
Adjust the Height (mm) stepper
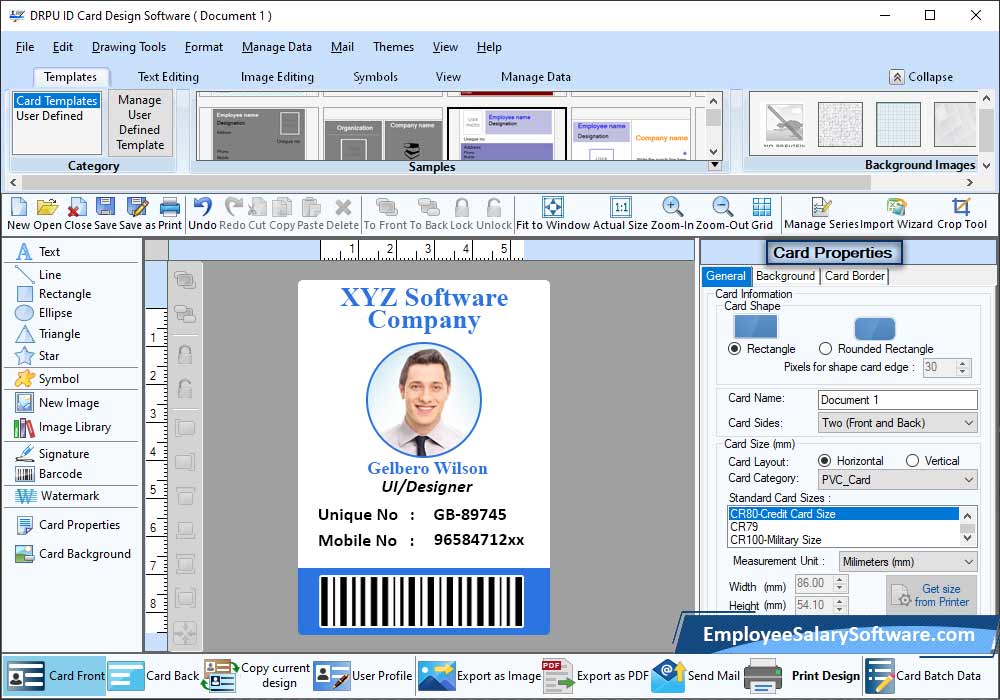click(x=839, y=605)
